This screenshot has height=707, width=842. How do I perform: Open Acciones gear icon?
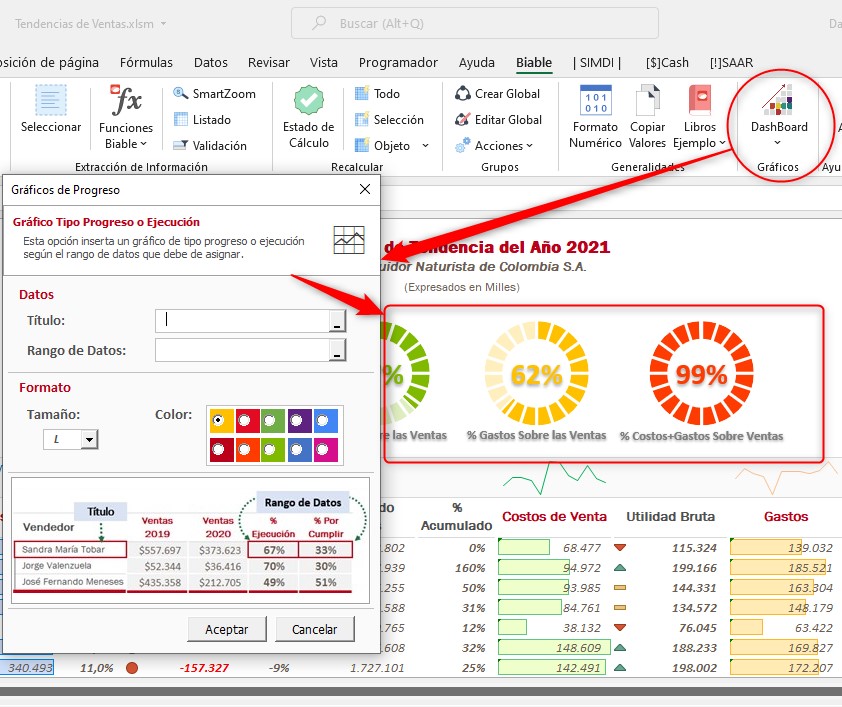tap(463, 145)
